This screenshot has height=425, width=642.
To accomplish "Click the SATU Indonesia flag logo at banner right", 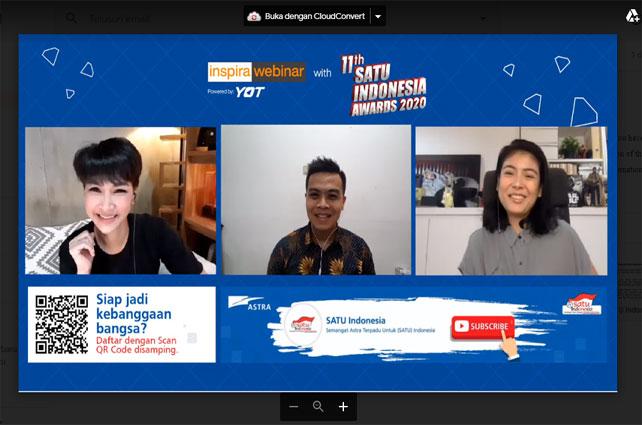I will point(582,304).
